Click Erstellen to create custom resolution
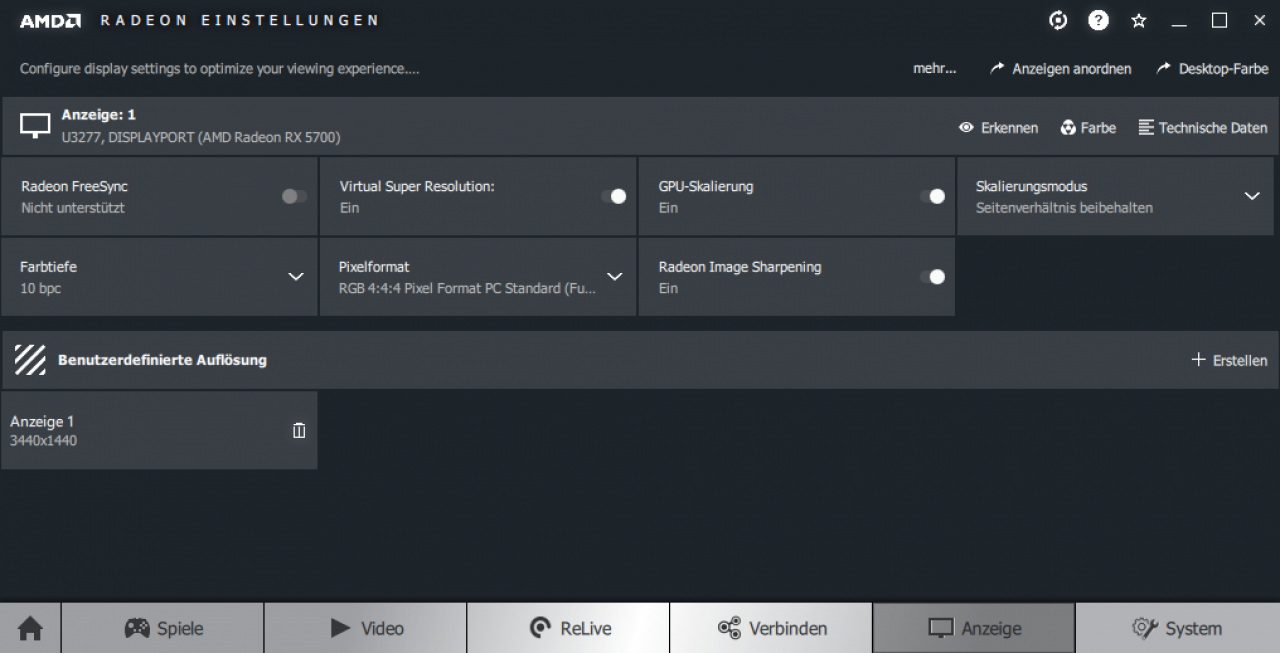Viewport: 1280px width, 653px height. [1240, 360]
